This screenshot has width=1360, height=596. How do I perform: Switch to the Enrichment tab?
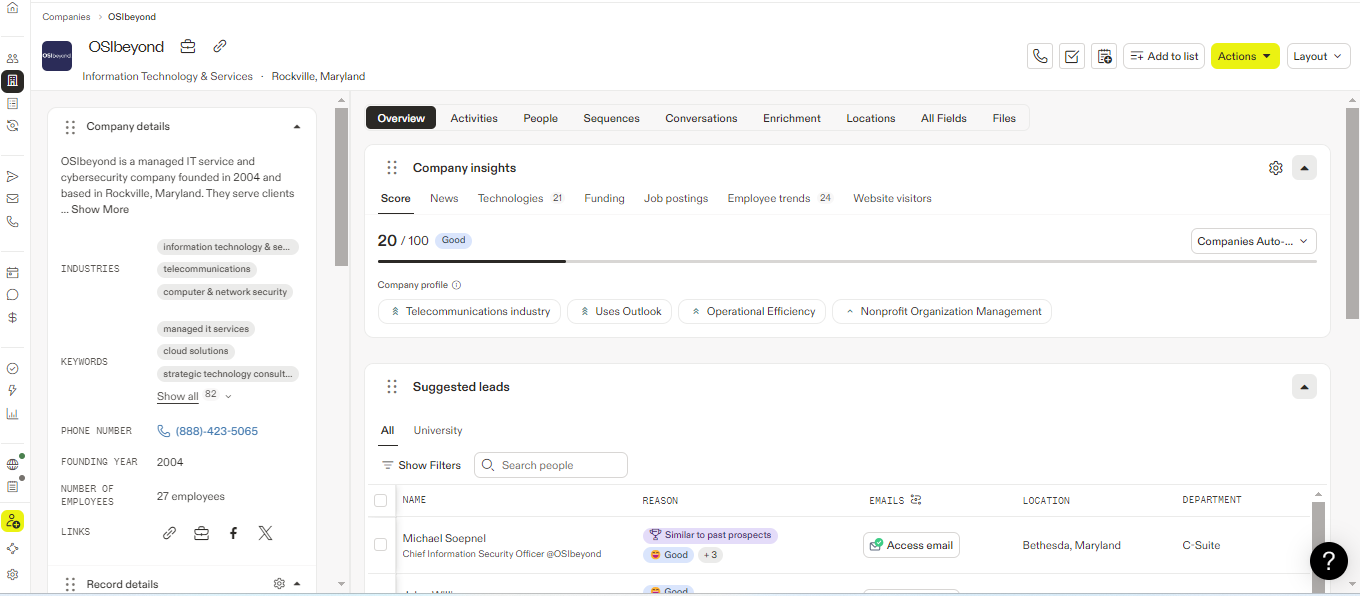click(x=791, y=118)
